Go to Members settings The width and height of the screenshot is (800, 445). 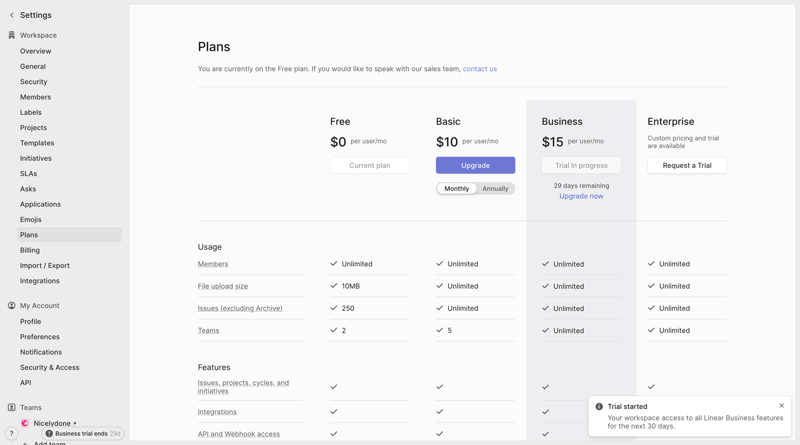tap(36, 97)
